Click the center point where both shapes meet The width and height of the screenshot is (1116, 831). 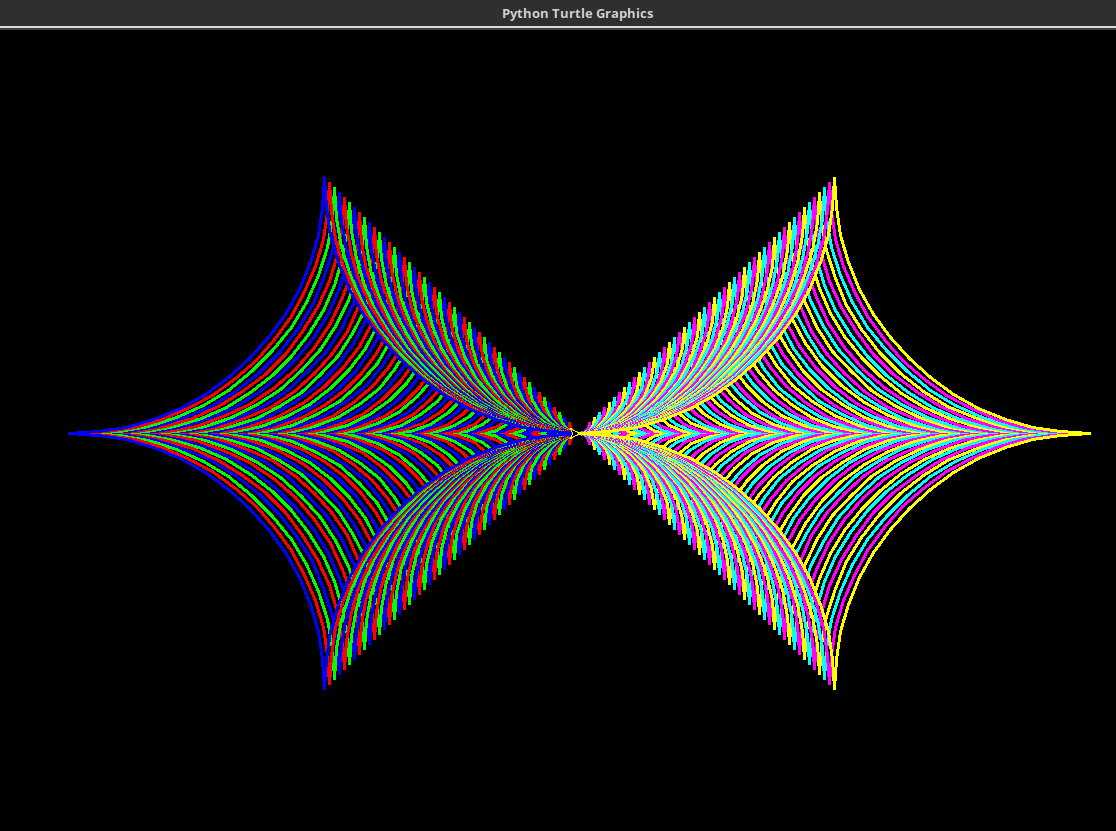click(x=578, y=433)
